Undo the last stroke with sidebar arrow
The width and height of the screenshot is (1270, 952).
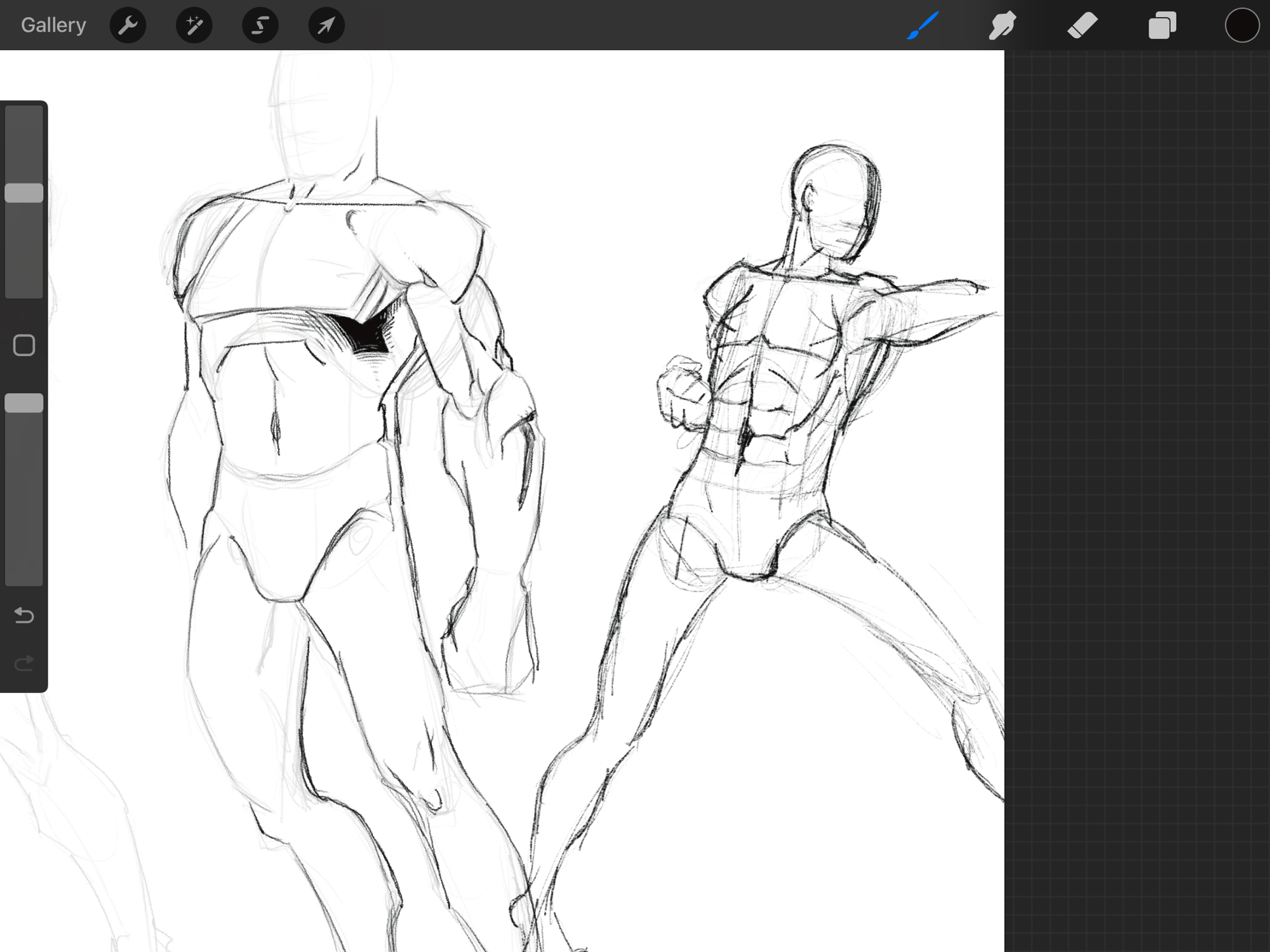pyautogui.click(x=24, y=615)
